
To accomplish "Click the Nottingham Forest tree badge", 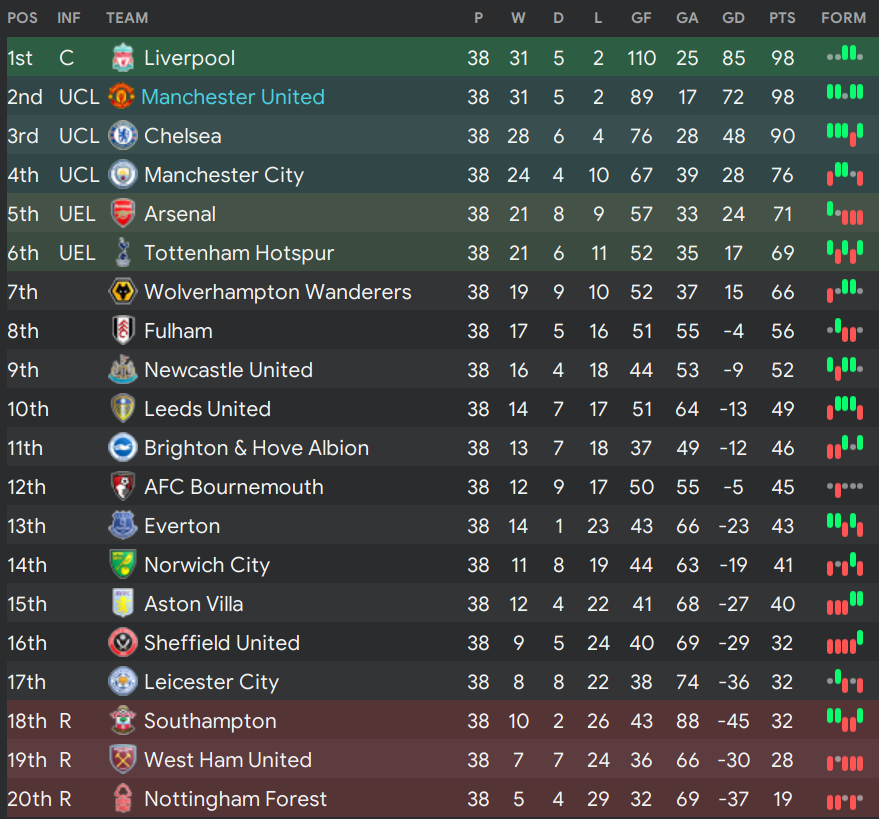I will coord(123,798).
